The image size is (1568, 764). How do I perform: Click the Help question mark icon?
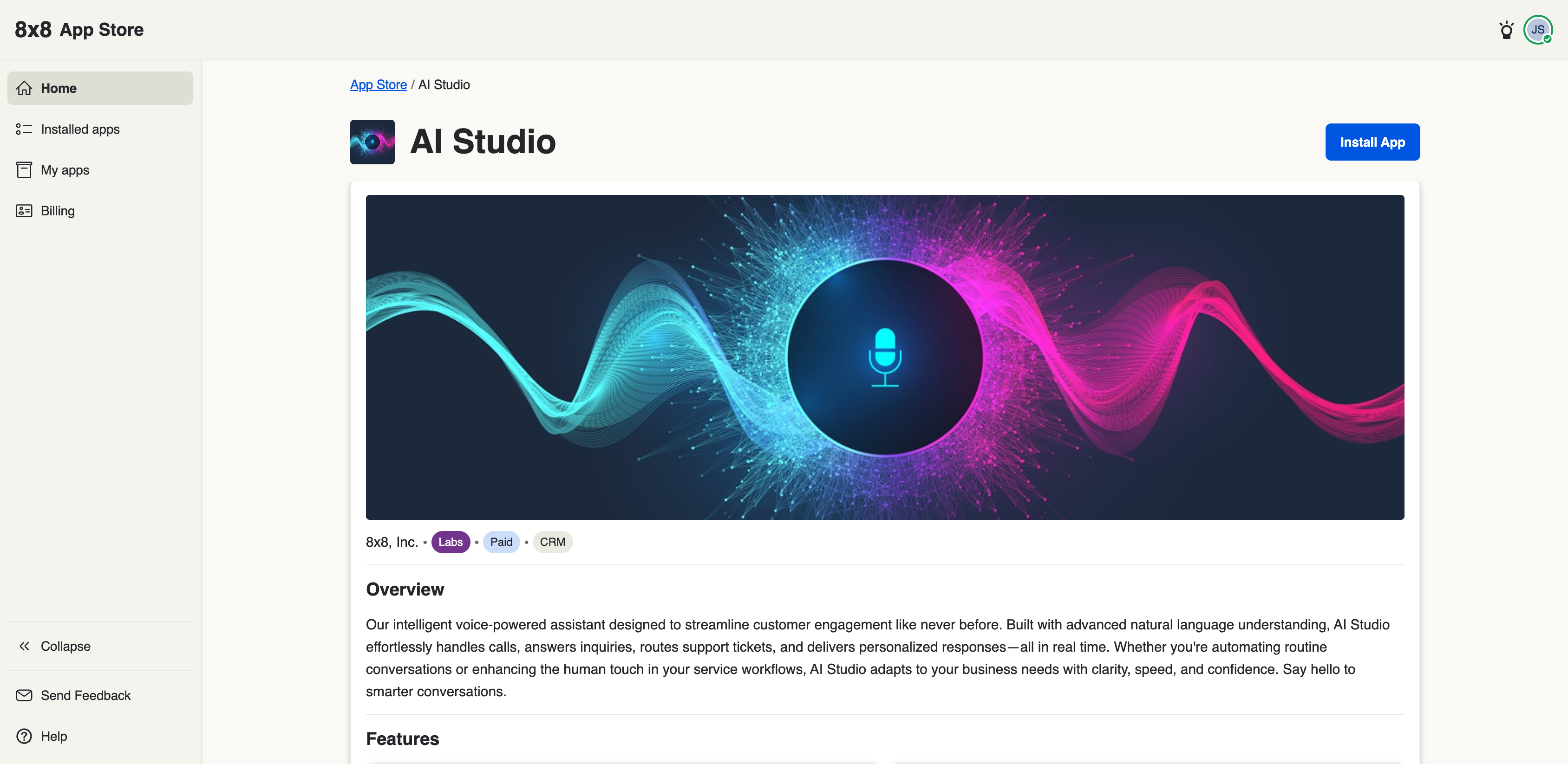point(24,736)
